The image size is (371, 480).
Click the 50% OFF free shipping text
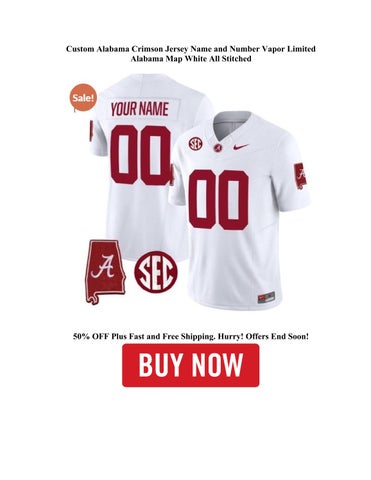[191, 336]
